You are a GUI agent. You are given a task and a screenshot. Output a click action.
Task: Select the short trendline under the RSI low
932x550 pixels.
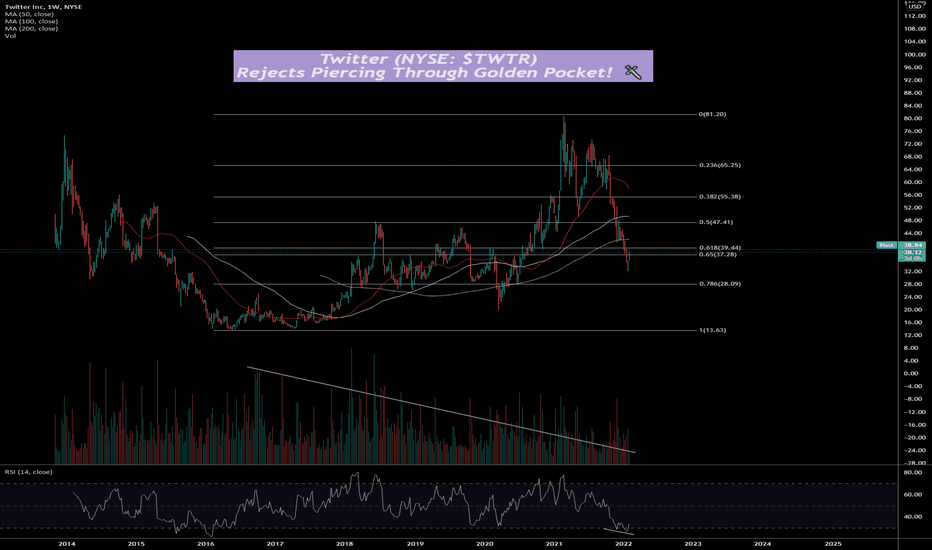pos(619,530)
